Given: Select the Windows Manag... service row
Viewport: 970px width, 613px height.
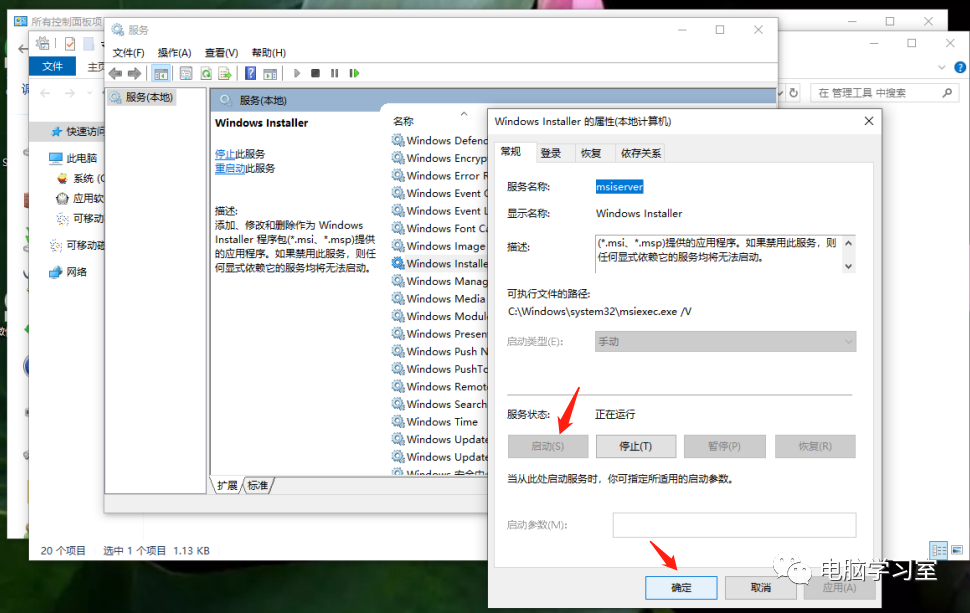Looking at the screenshot, I should [x=440, y=281].
